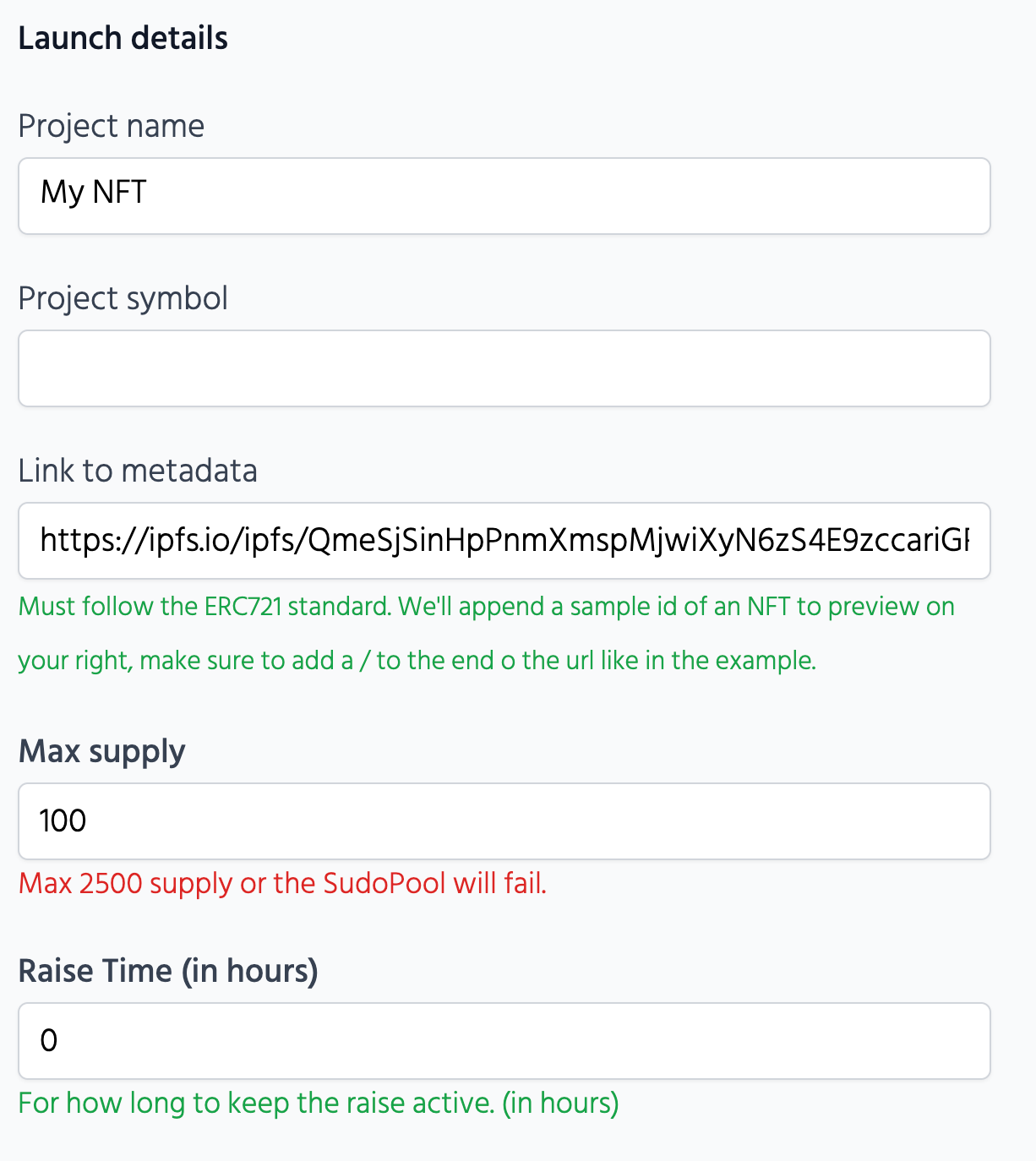Click the "Launch details" heading
The image size is (1036, 1161).
(123, 39)
